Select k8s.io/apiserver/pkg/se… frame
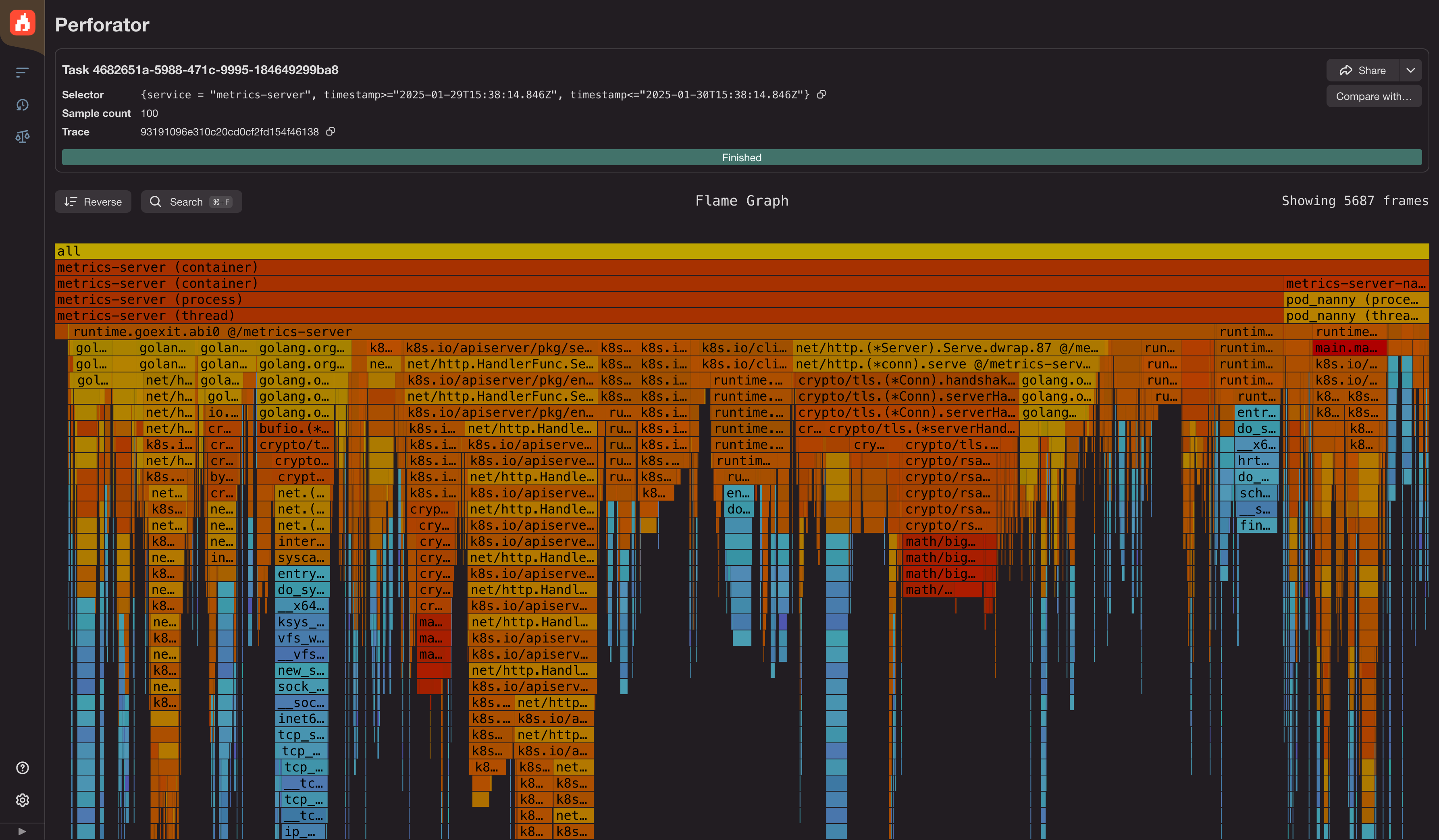1439x840 pixels. click(x=500, y=348)
